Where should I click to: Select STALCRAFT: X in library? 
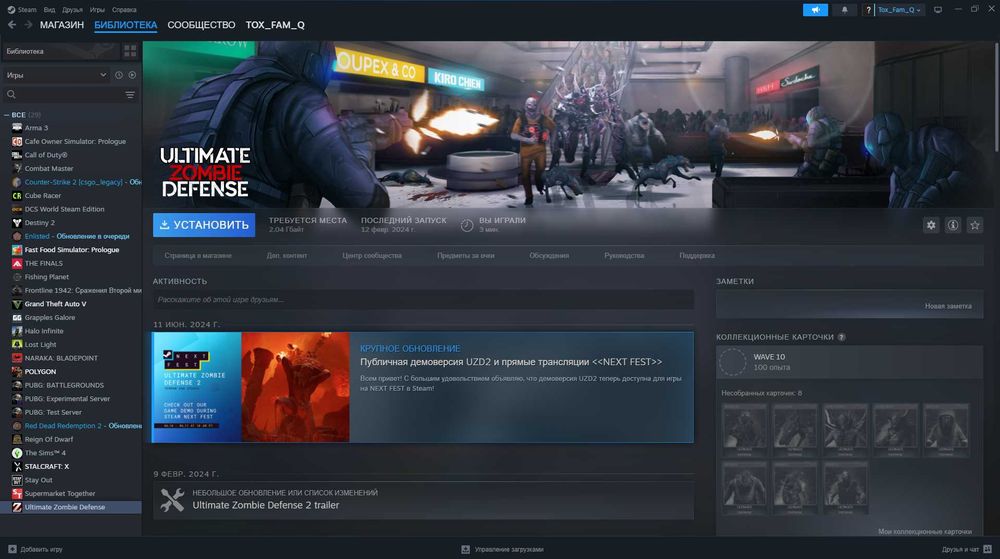tap(47, 467)
